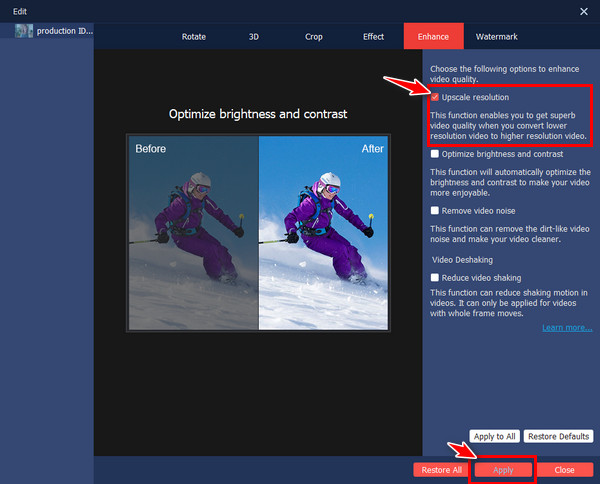Open the Rotate tab
The width and height of the screenshot is (600, 484).
194,37
